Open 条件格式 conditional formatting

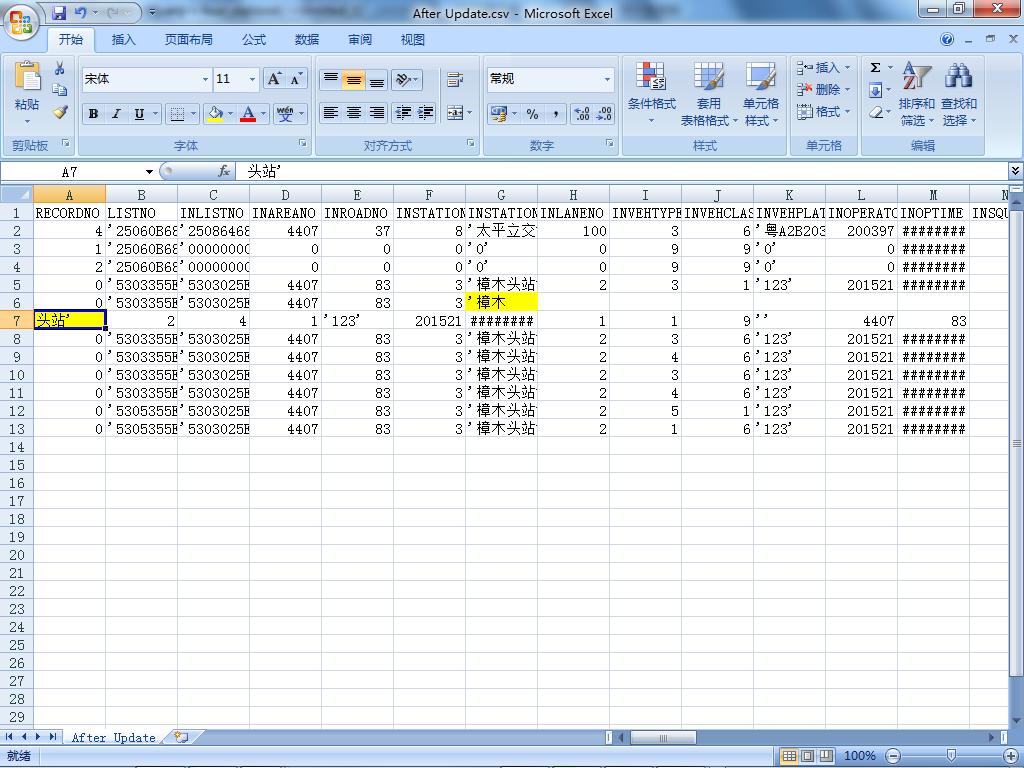click(x=652, y=94)
